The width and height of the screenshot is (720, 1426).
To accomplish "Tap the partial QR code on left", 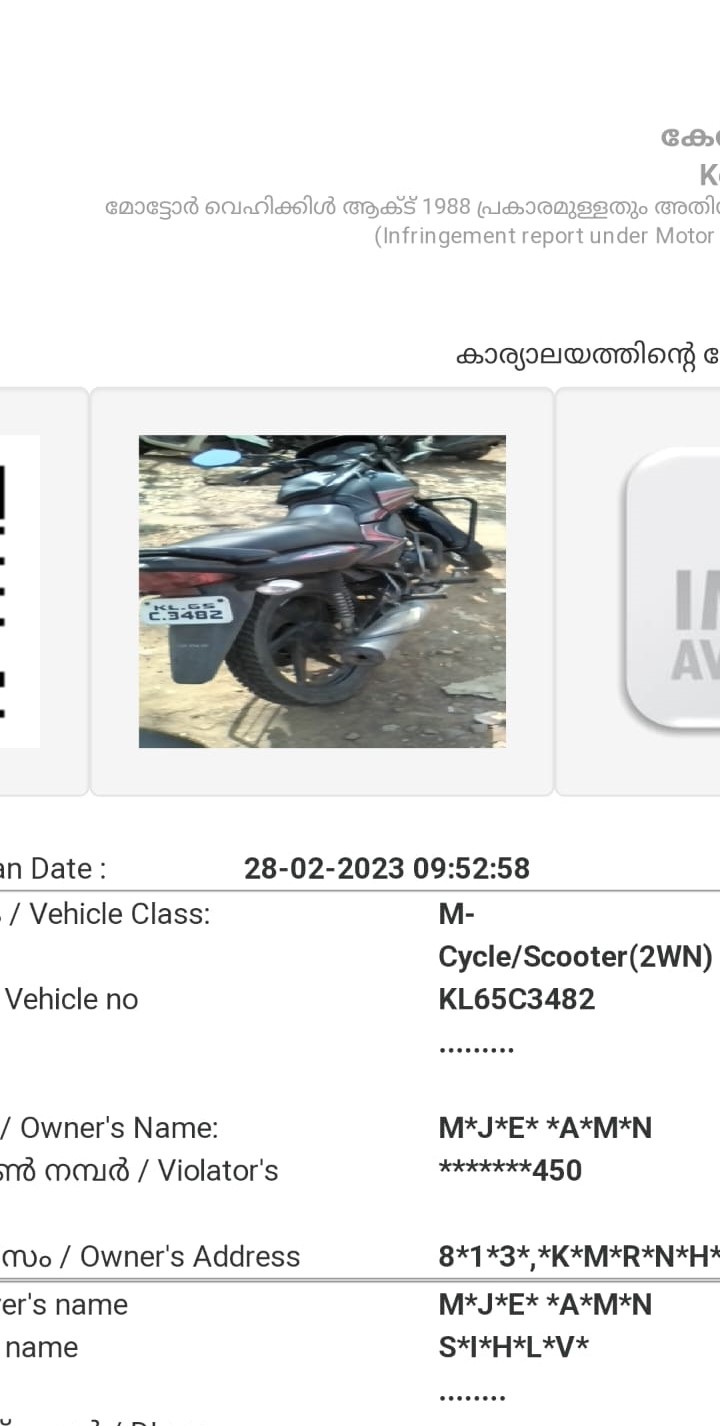I will pos(19,591).
